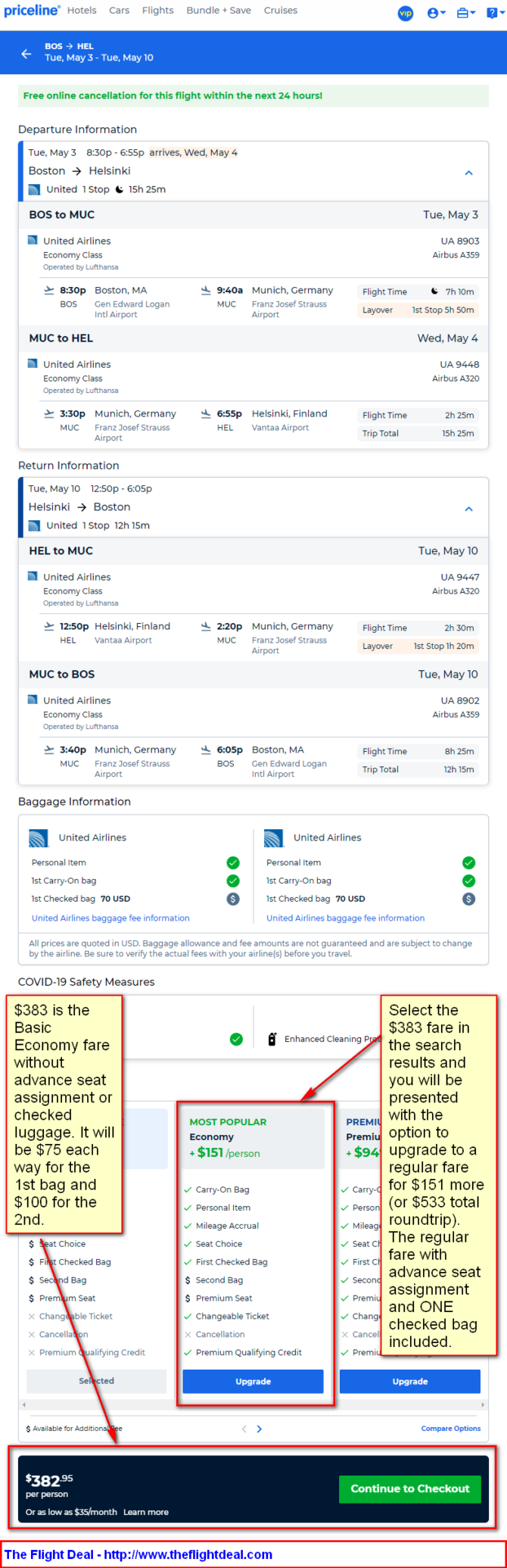Open the Compare Options link
Image resolution: width=507 pixels, height=1568 pixels.
[x=451, y=1429]
